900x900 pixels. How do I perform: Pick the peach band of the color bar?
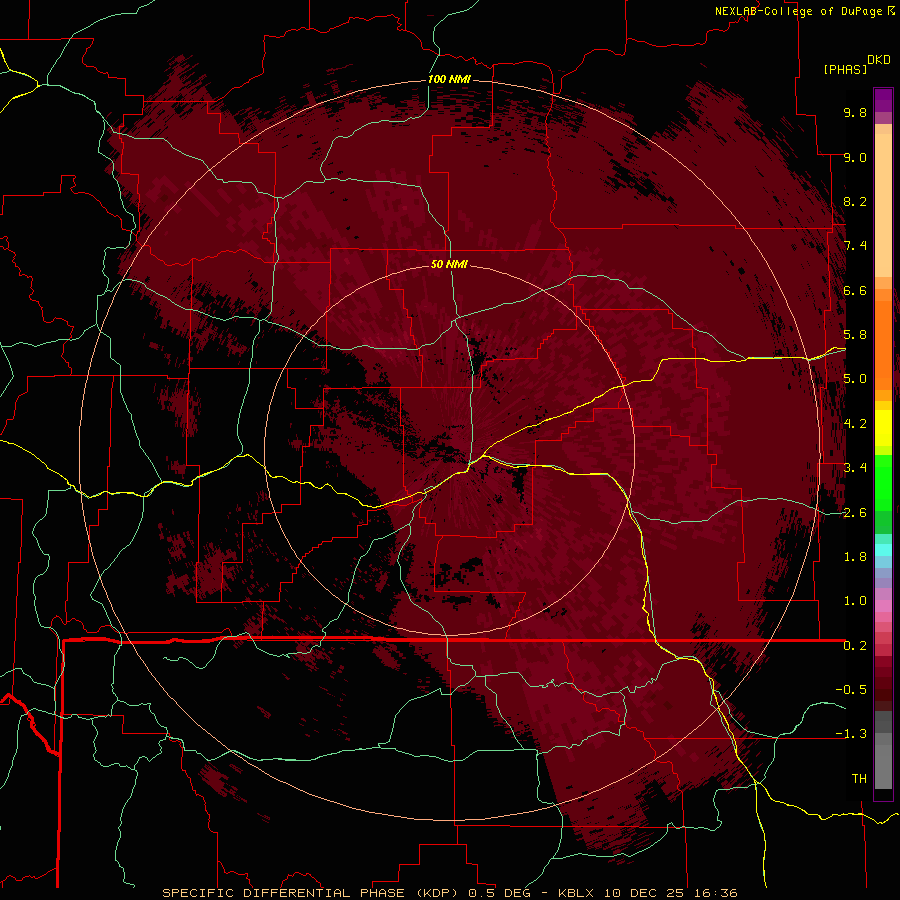click(883, 207)
